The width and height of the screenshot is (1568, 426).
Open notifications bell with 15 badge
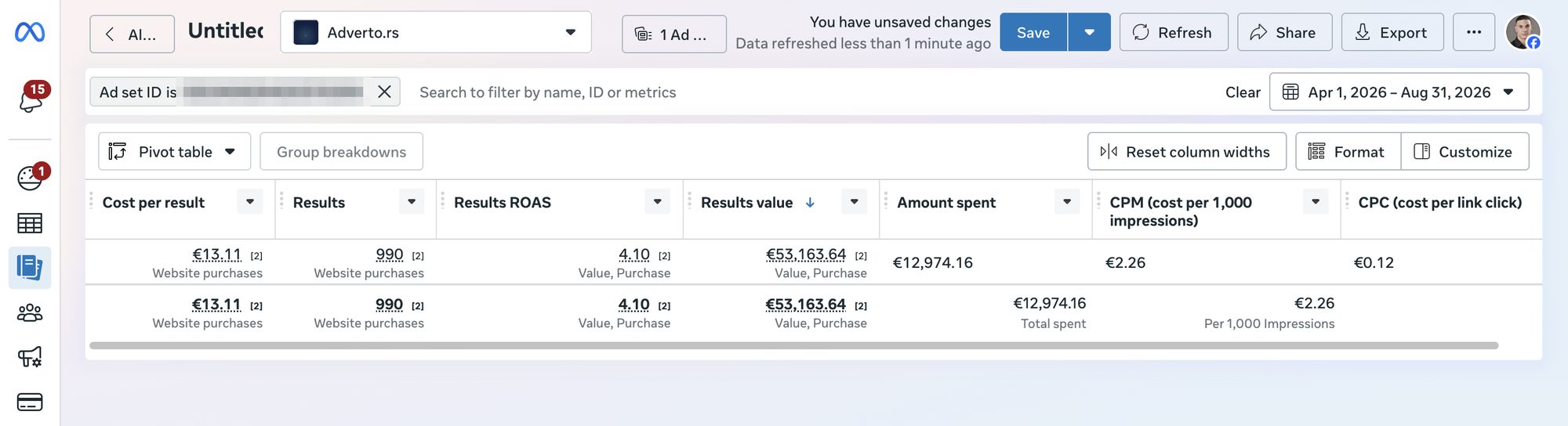31,99
